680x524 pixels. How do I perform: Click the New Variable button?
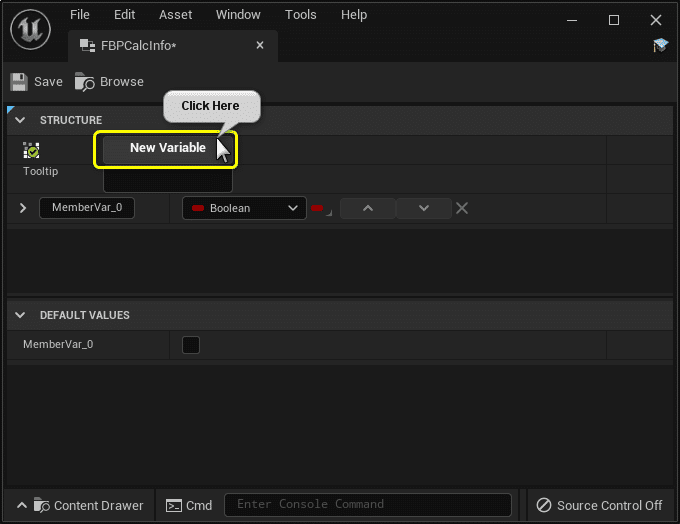click(168, 148)
